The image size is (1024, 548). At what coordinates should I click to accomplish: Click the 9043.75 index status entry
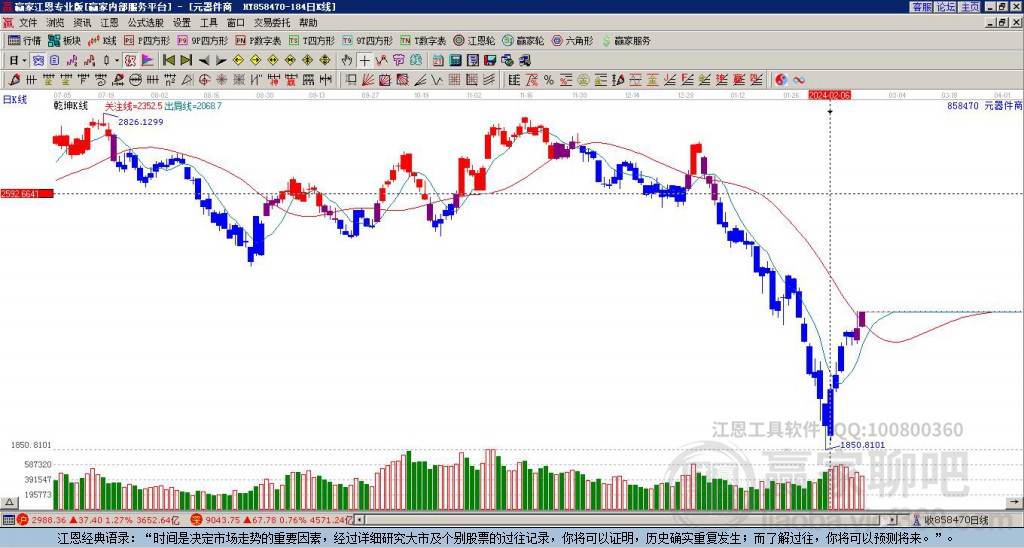click(270, 521)
